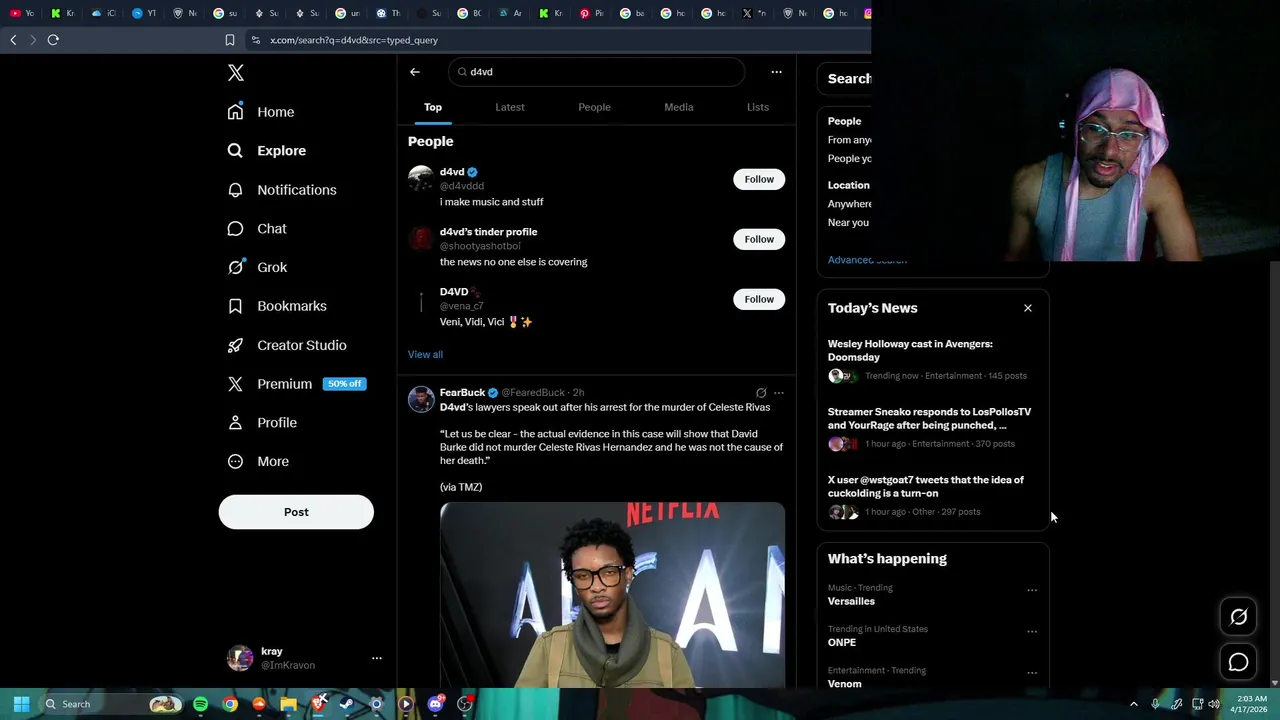The height and width of the screenshot is (720, 1280).
Task: Click the browser back arrow
Action: (13, 40)
